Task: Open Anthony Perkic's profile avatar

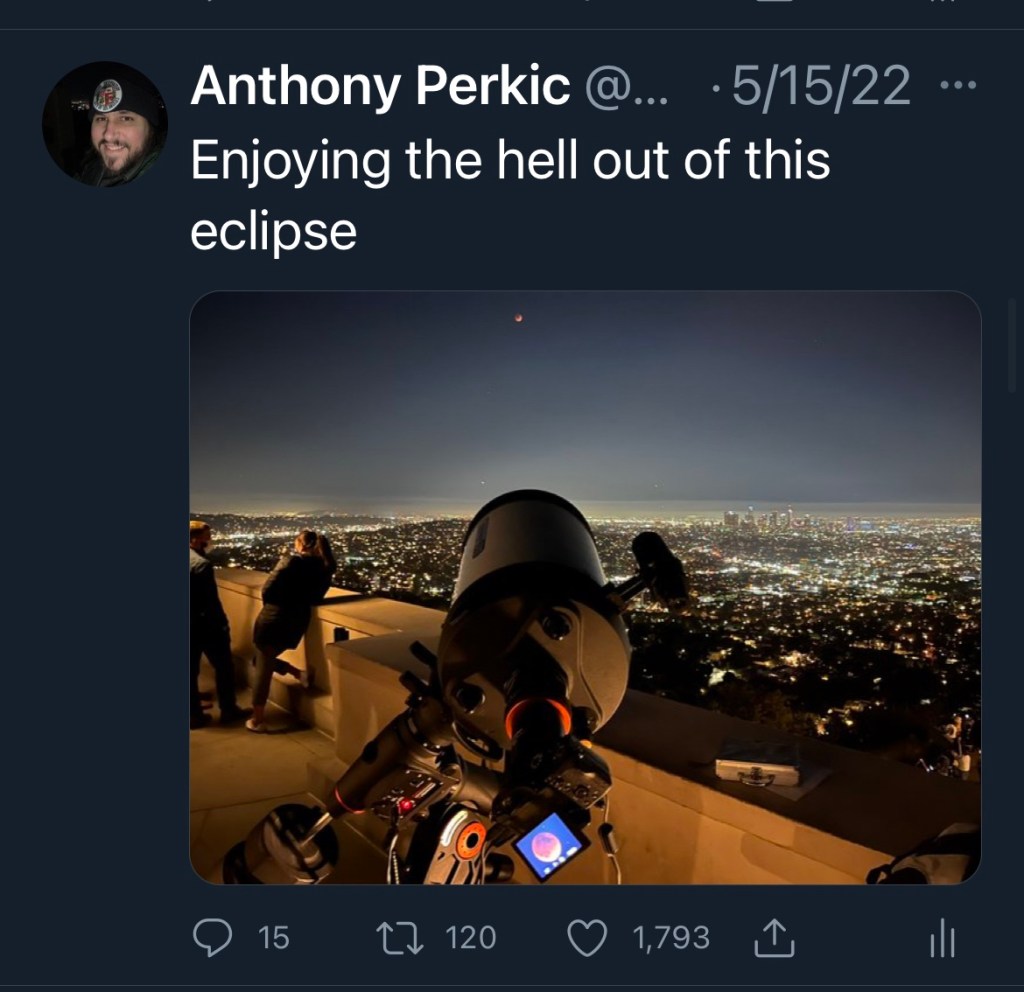Action: click(x=105, y=124)
